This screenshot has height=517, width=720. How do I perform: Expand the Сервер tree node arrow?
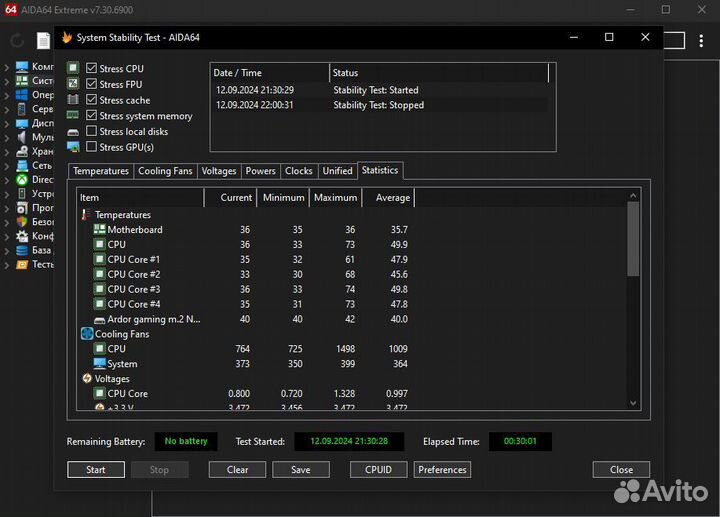6,109
